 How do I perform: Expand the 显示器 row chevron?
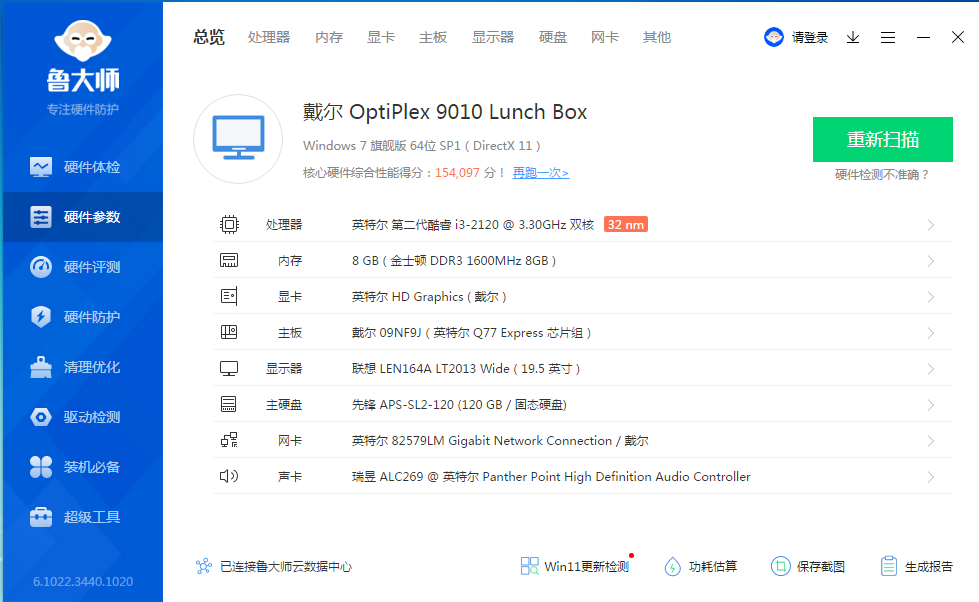click(x=930, y=369)
